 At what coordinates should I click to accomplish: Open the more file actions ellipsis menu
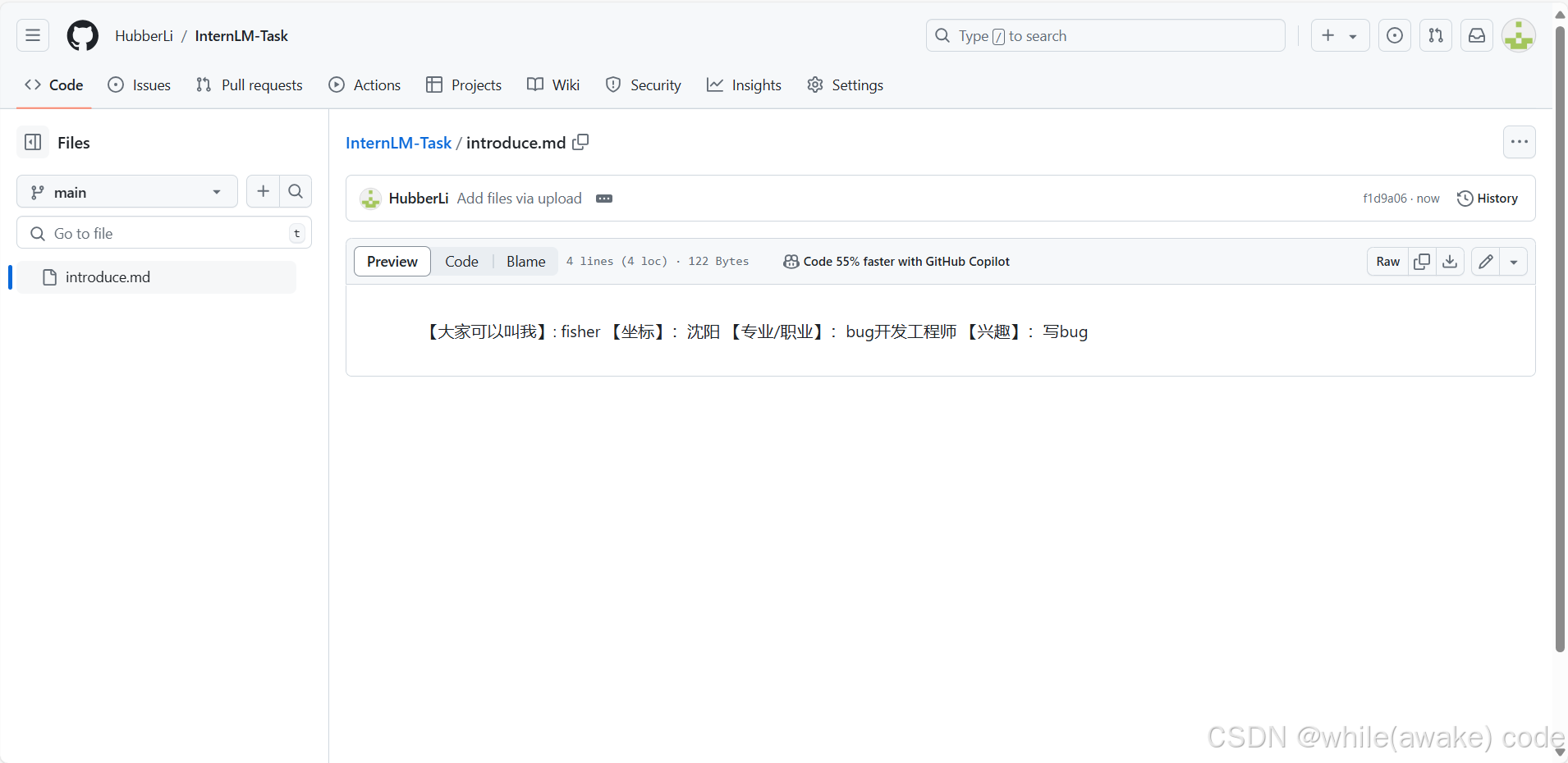pyautogui.click(x=1519, y=142)
